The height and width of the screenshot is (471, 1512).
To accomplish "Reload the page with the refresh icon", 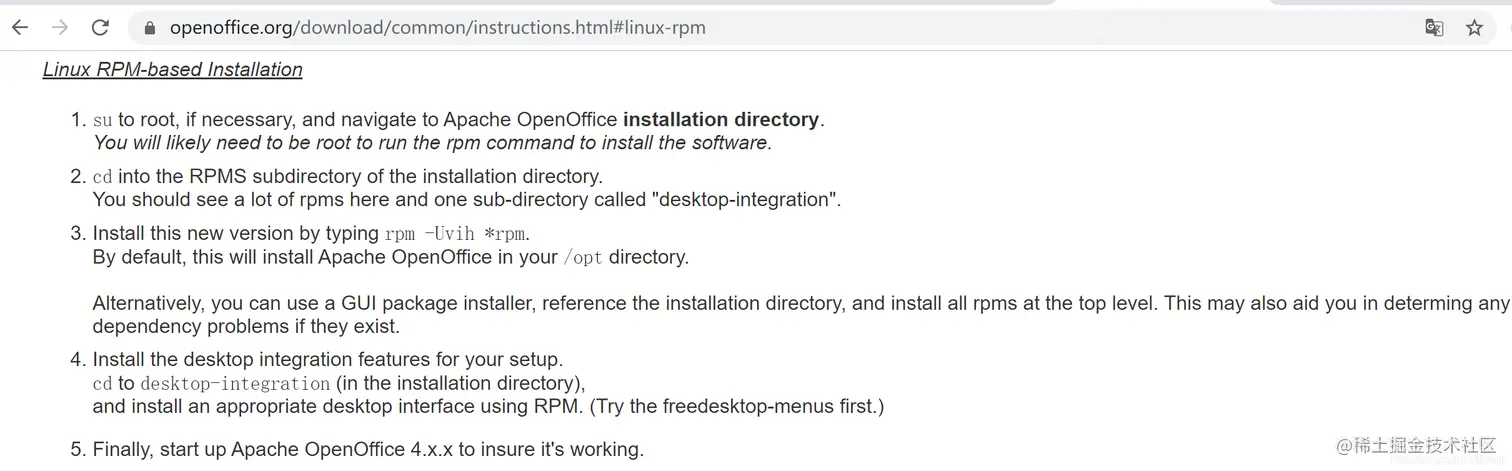I will [x=100, y=28].
